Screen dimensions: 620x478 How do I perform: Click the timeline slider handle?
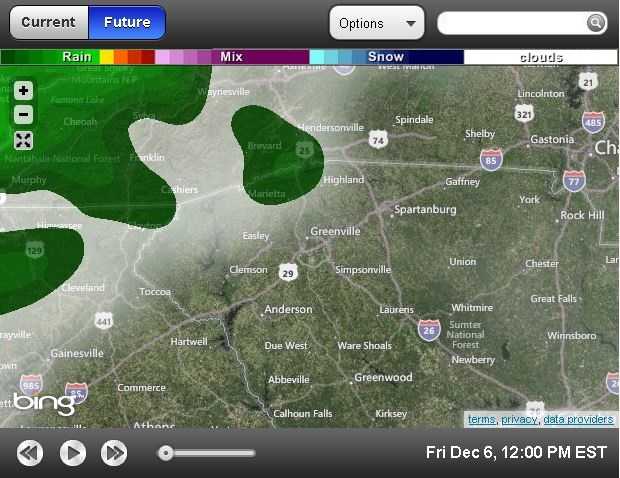click(x=166, y=453)
